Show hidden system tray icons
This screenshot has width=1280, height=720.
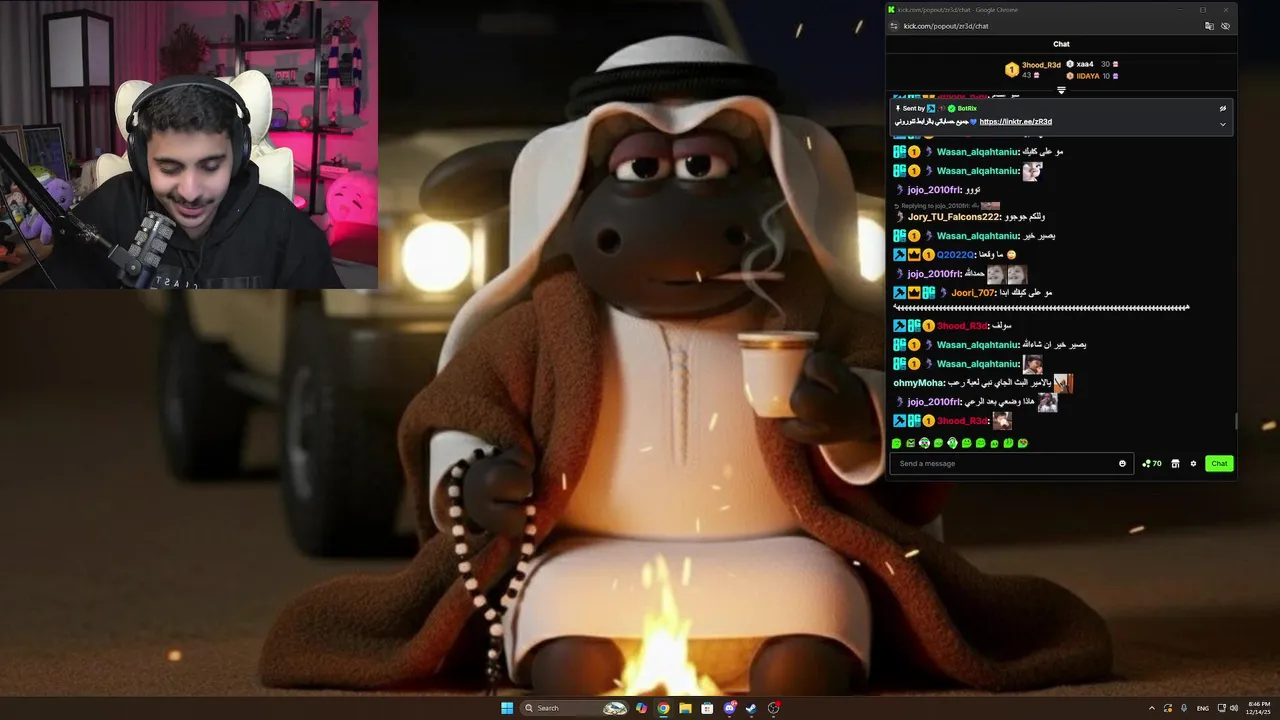(x=1151, y=708)
